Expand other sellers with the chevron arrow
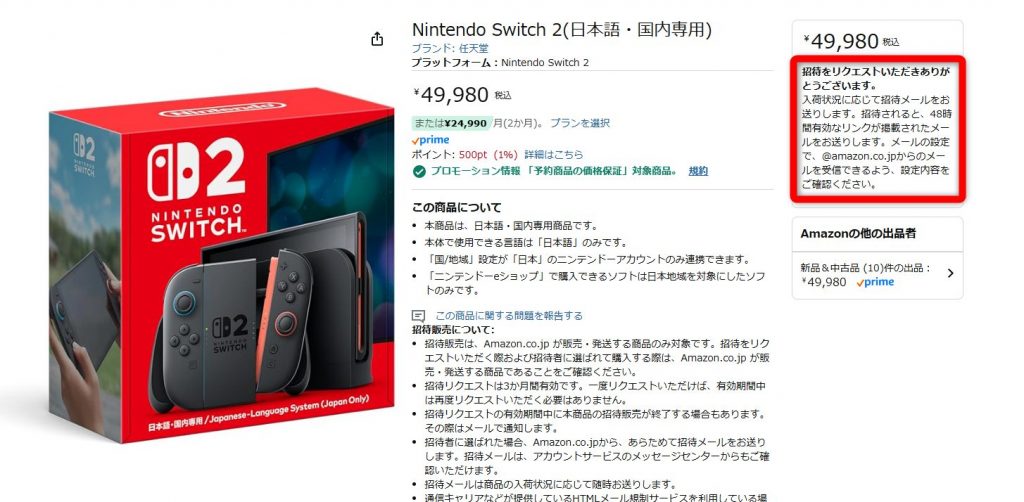The image size is (1024, 502). click(x=950, y=274)
